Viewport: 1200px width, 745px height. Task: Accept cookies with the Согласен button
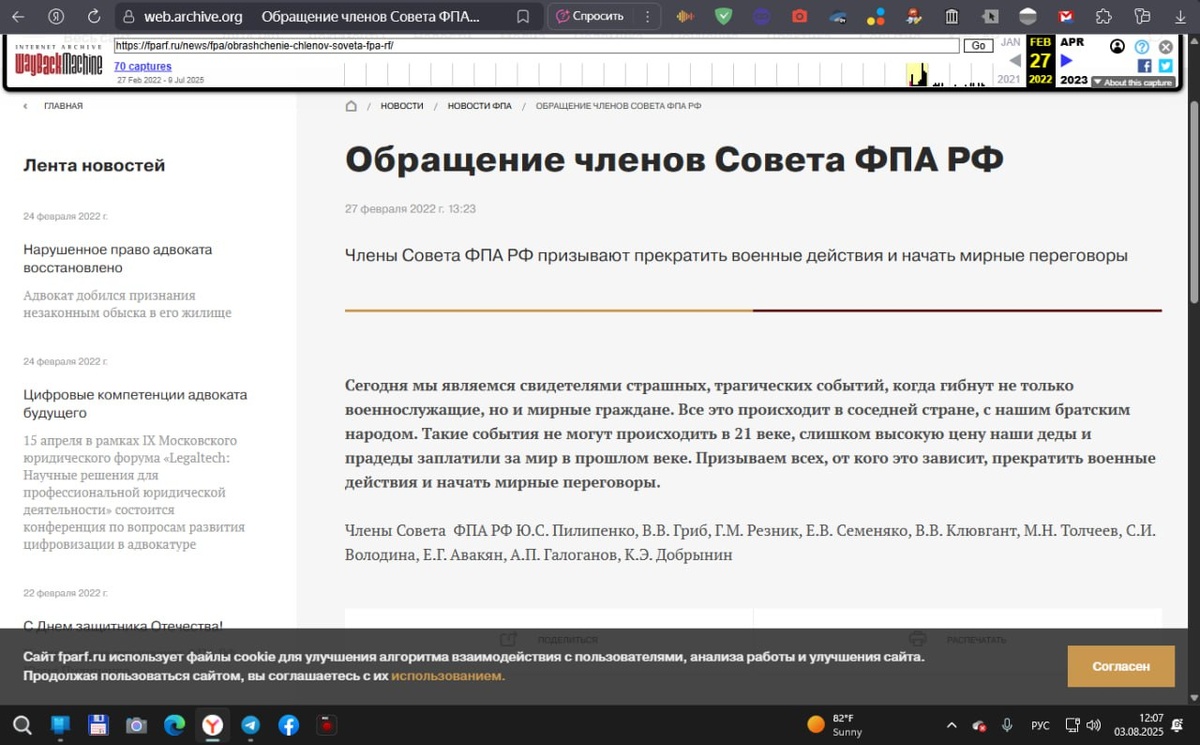(1121, 666)
